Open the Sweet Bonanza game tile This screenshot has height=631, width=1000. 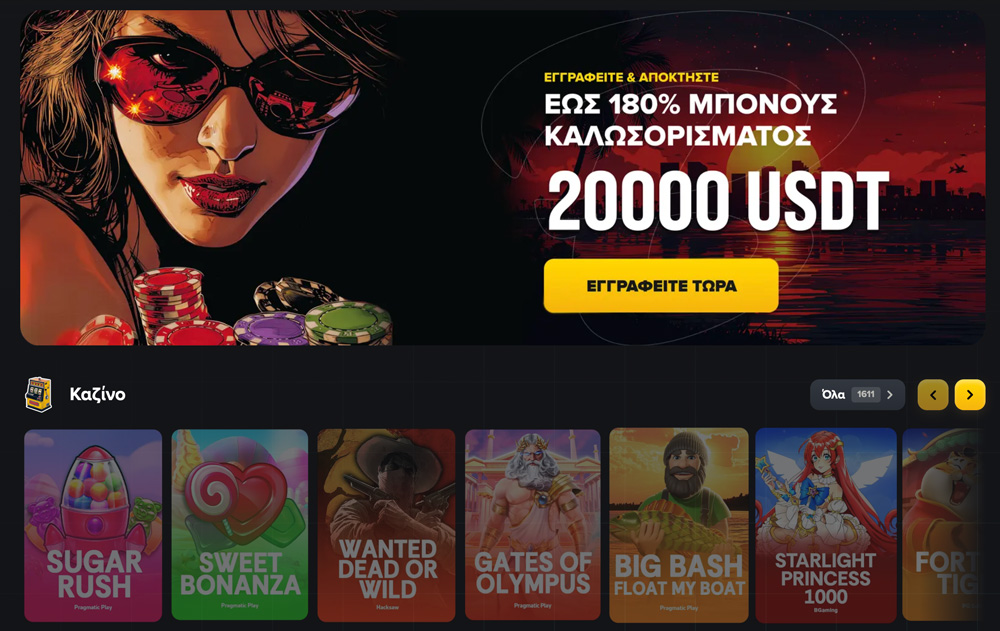[x=240, y=524]
